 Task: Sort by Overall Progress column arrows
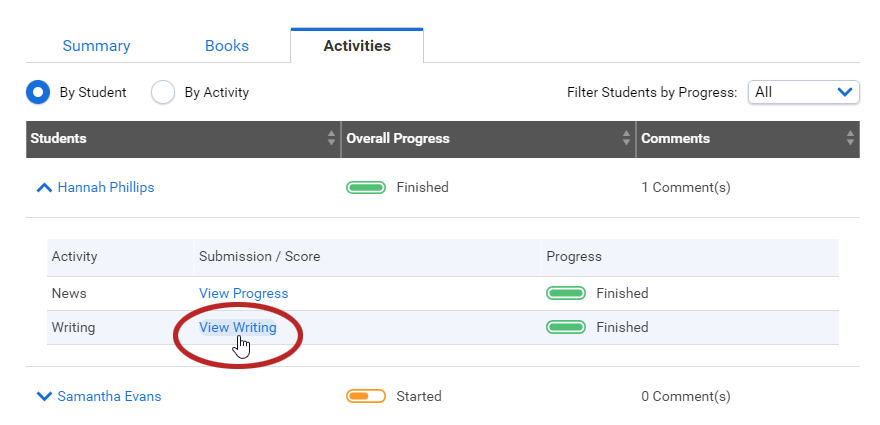626,138
